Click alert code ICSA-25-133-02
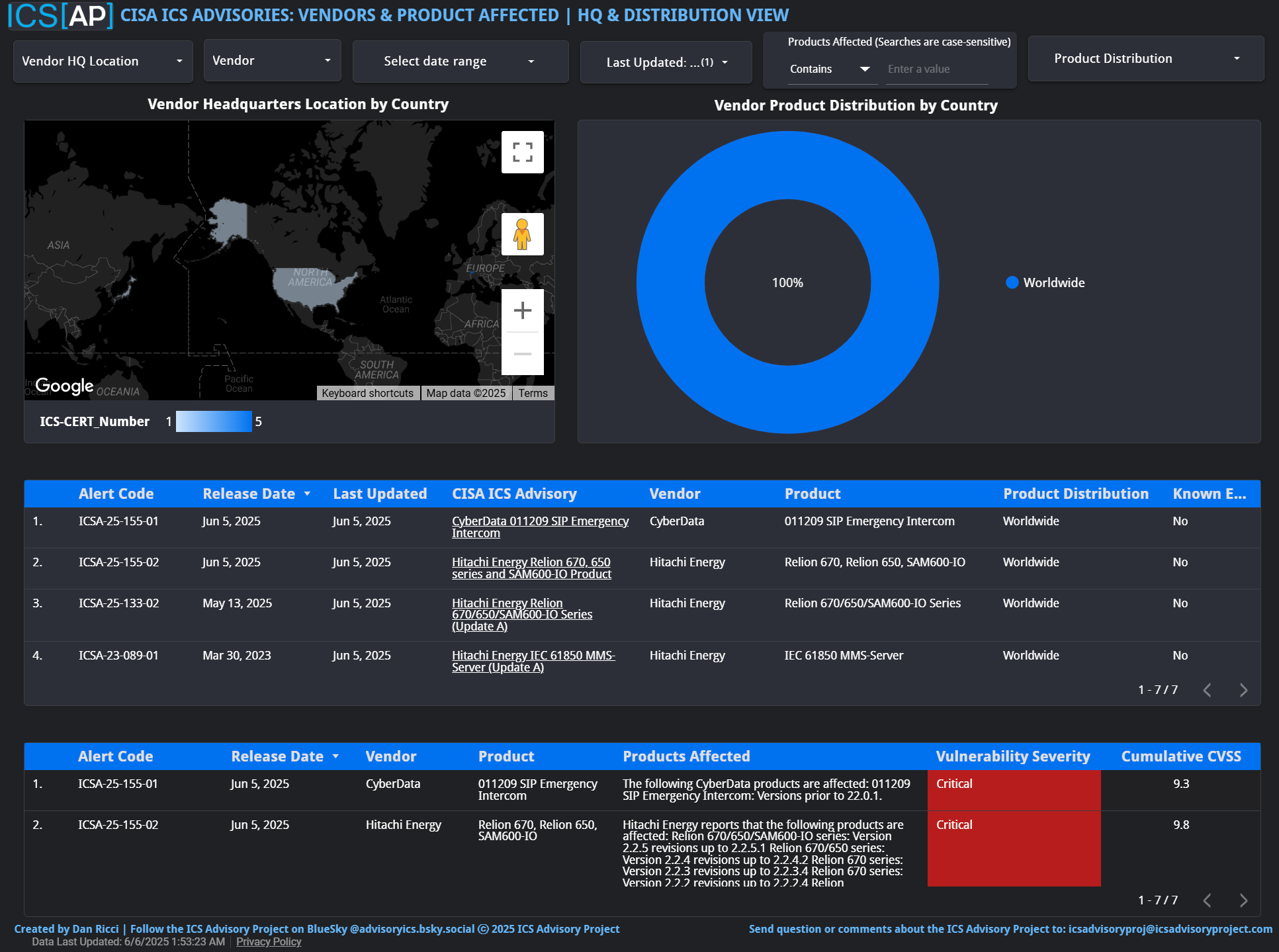 (x=119, y=603)
